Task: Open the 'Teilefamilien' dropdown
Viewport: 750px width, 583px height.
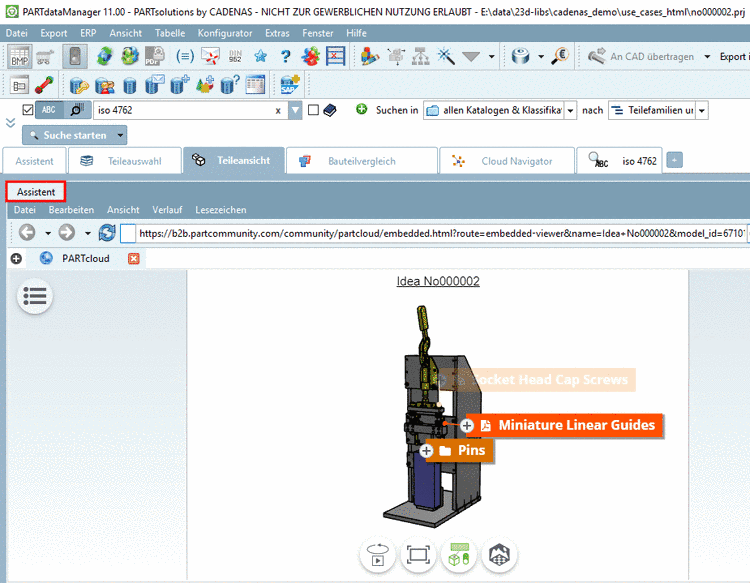Action: [702, 110]
